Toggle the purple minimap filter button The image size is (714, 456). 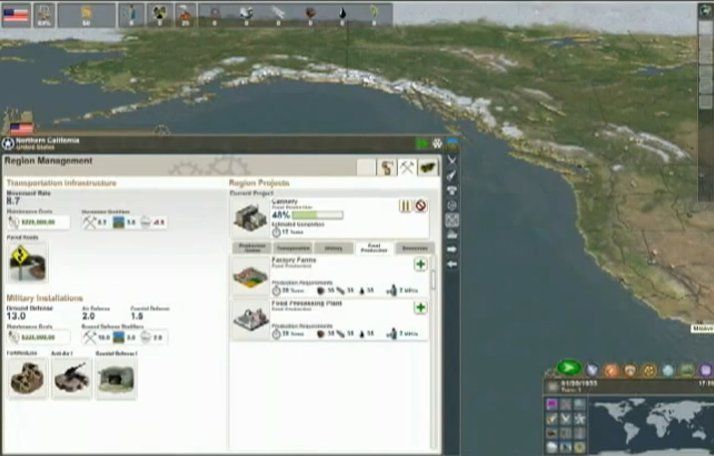[x=552, y=404]
